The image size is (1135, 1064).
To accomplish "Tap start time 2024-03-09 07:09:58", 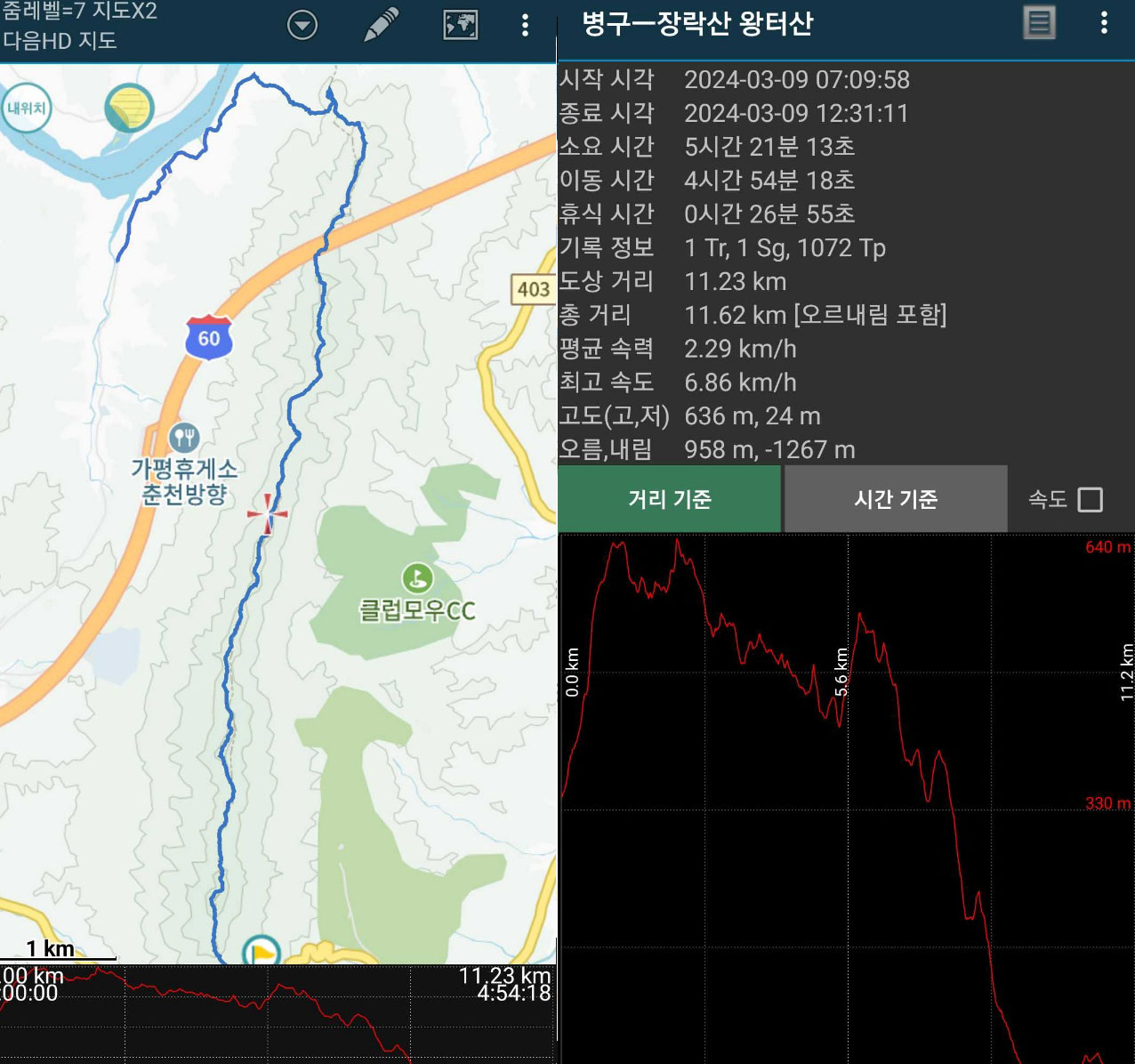I will coord(797,80).
